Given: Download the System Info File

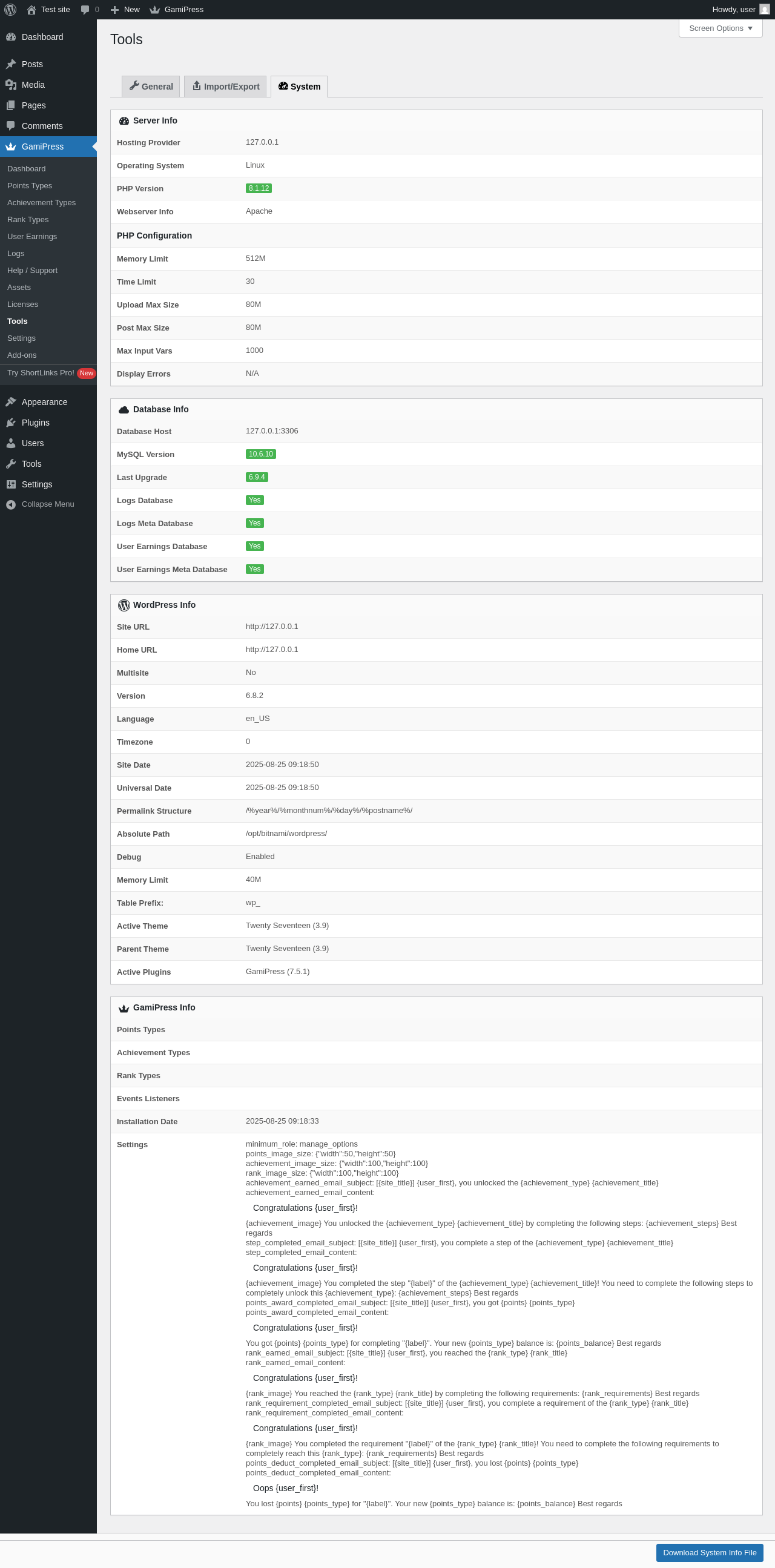Looking at the screenshot, I should coord(709,1552).
